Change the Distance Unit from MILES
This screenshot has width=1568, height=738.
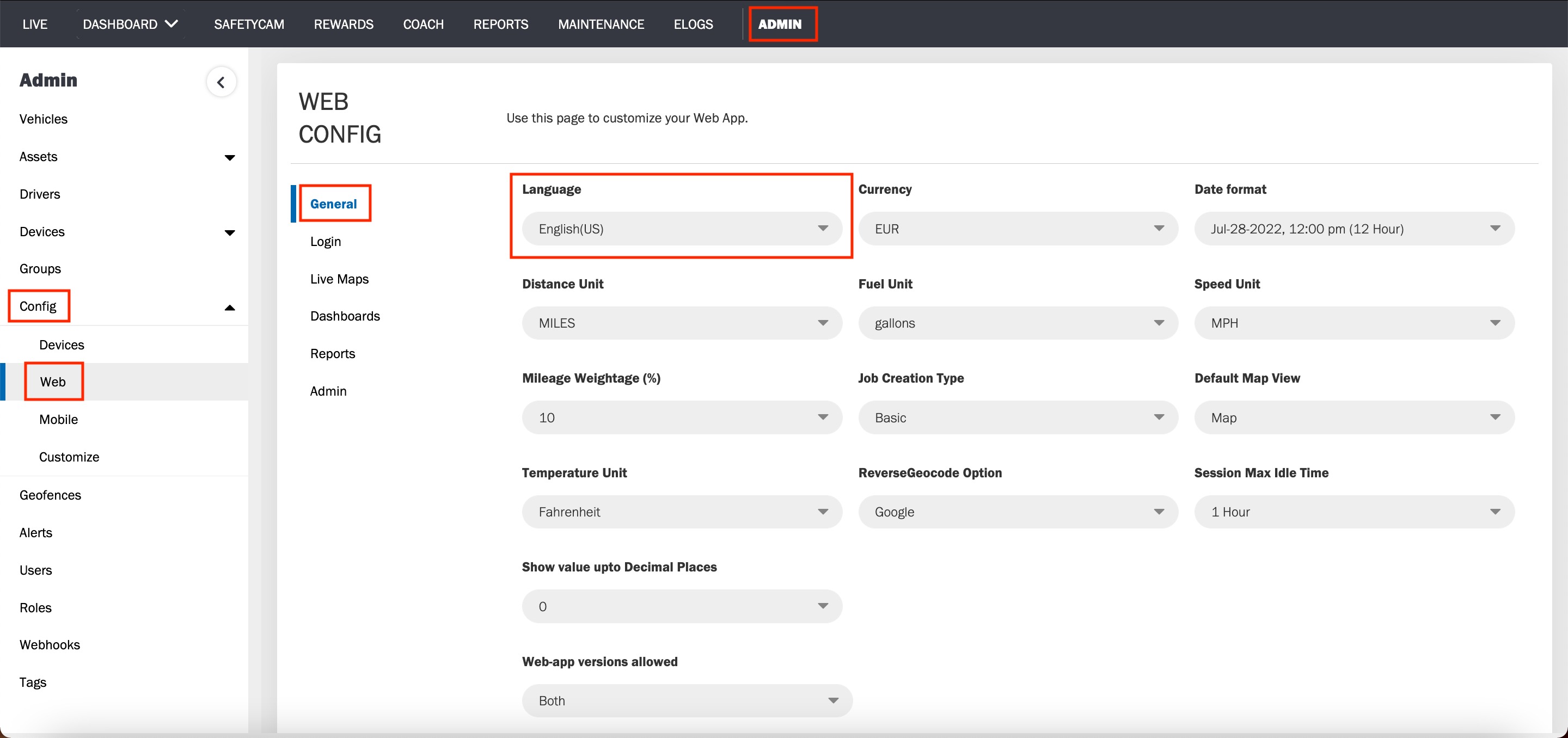pyautogui.click(x=682, y=323)
